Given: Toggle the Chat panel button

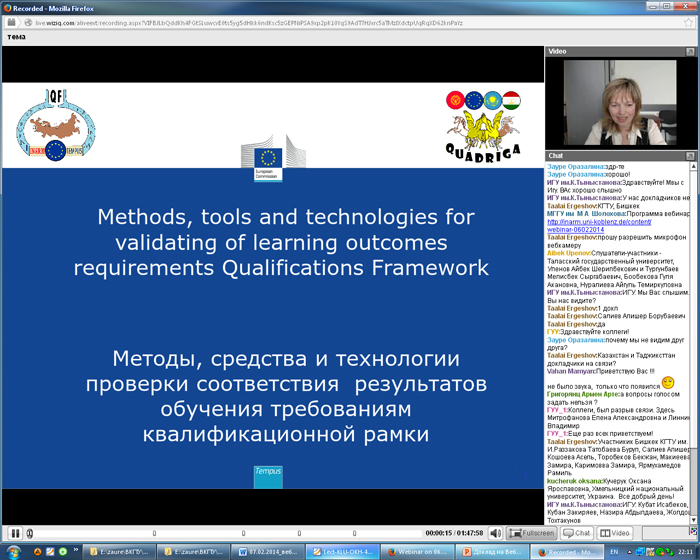Looking at the screenshot, I should [577, 533].
